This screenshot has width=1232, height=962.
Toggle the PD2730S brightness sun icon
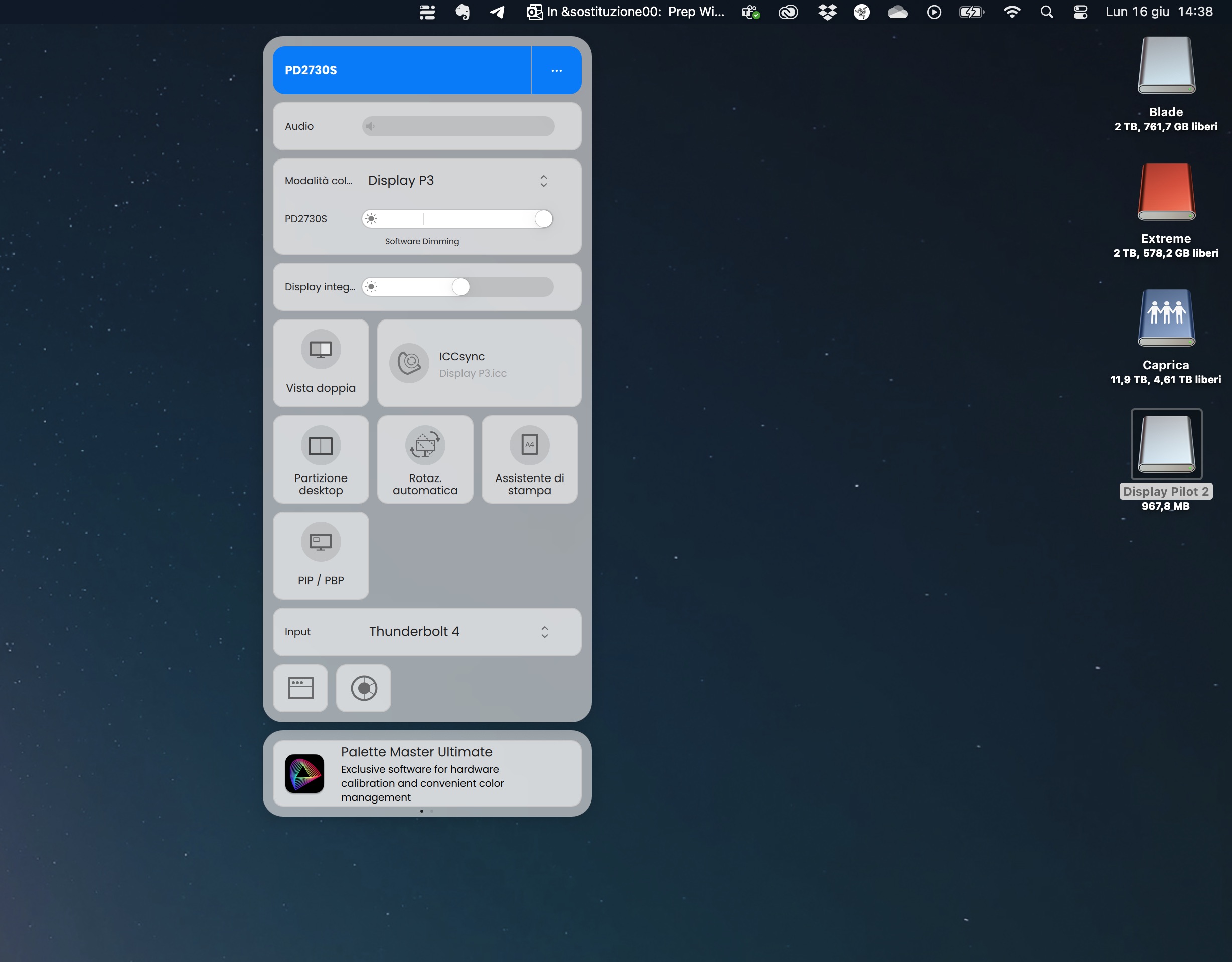(371, 219)
